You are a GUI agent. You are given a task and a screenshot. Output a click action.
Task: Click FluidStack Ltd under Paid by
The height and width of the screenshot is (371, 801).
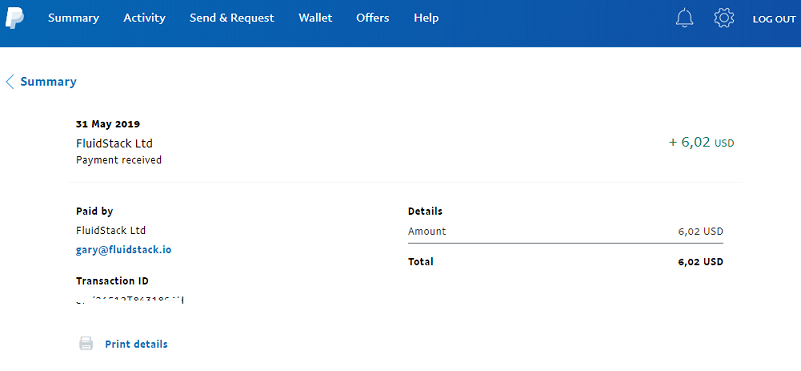tap(111, 230)
